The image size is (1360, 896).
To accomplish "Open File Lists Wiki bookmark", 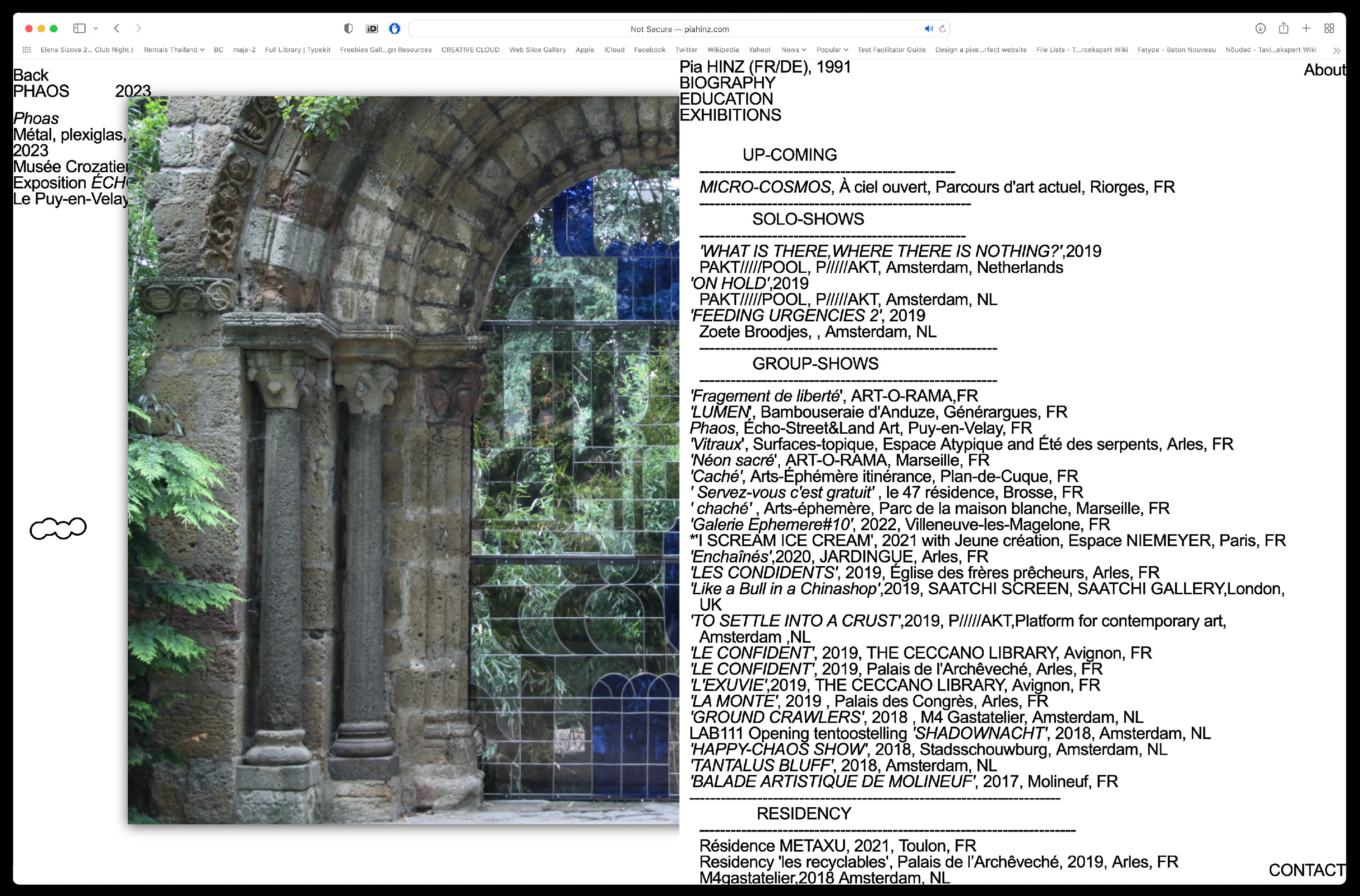I will pos(1082,50).
